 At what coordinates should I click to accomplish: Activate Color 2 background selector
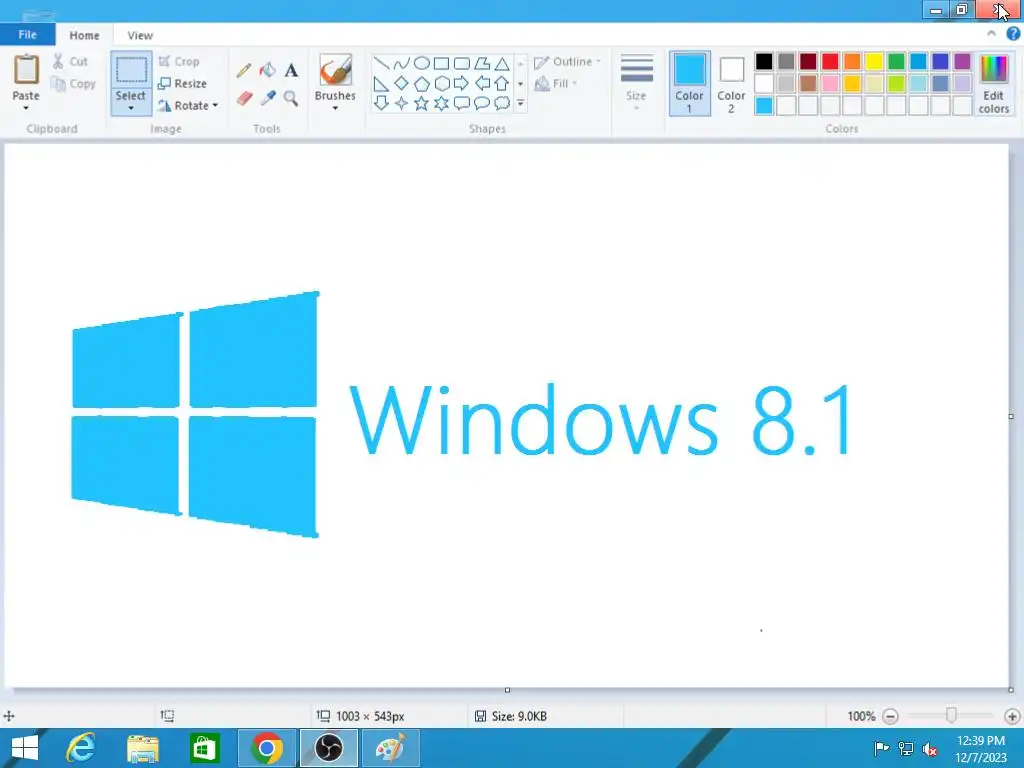(x=731, y=84)
